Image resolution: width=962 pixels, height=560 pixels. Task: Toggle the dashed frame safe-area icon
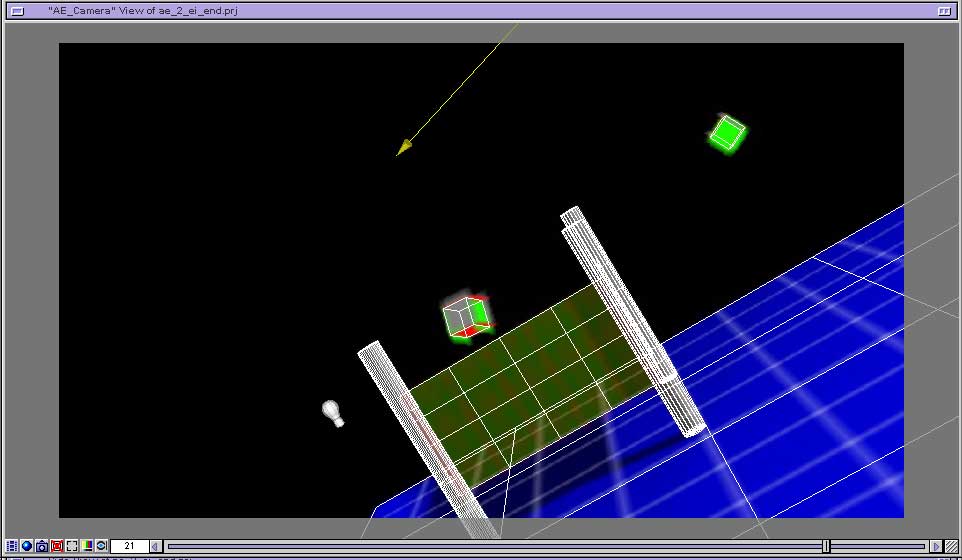click(72, 546)
